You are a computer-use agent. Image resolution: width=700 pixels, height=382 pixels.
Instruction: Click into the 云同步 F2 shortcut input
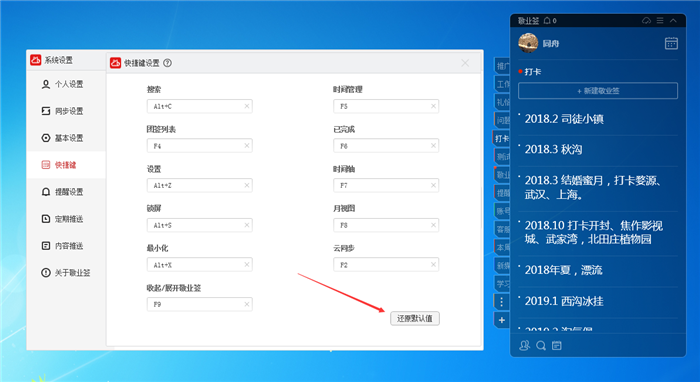click(386, 265)
